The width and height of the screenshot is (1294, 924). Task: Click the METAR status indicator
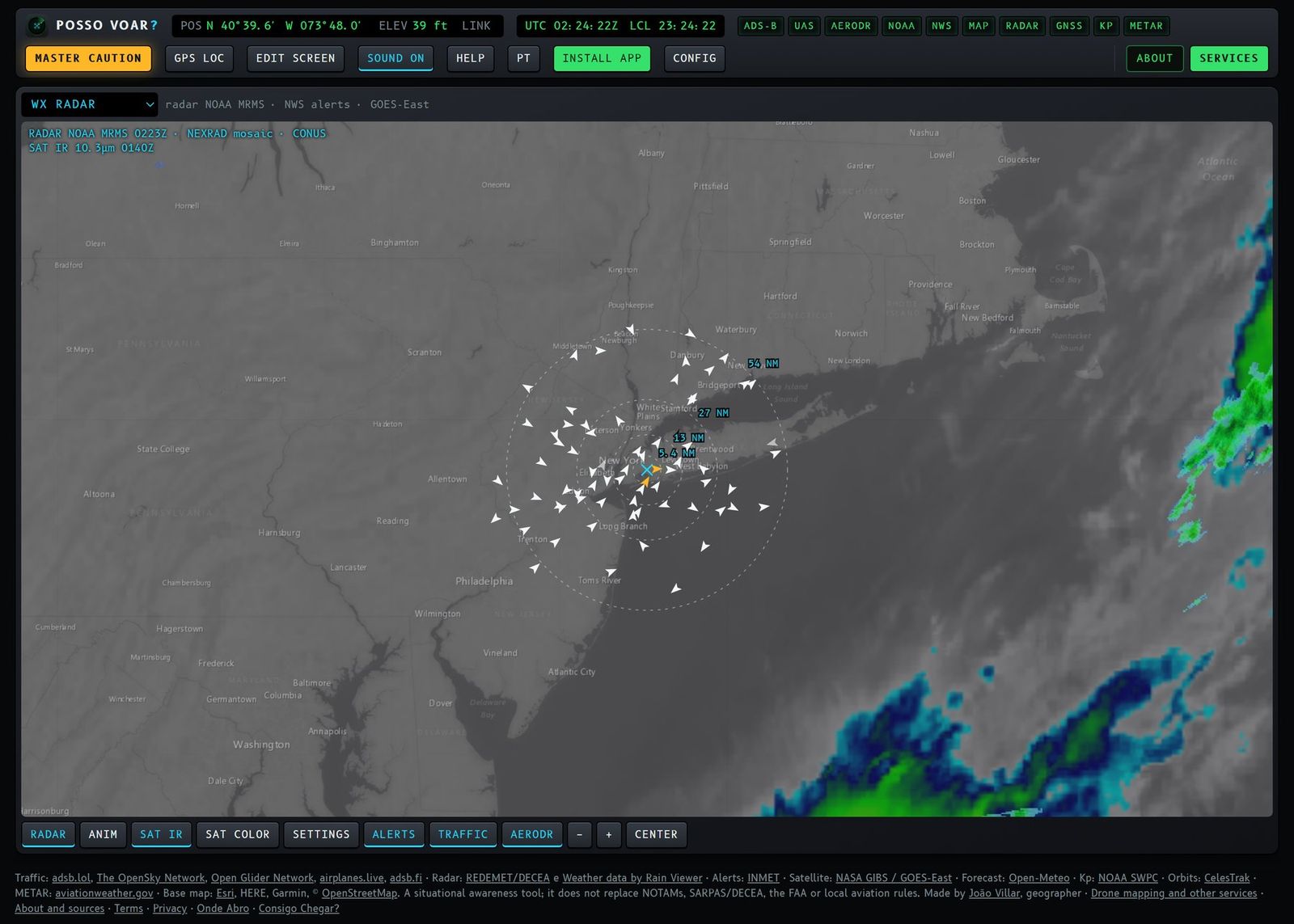click(1146, 26)
